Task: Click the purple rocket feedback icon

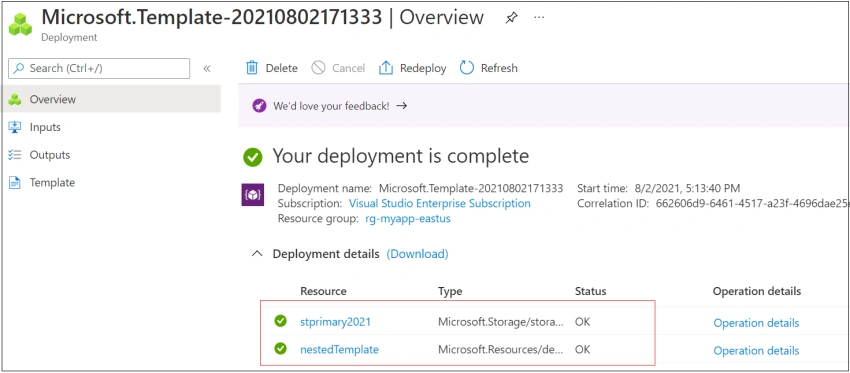Action: click(x=259, y=106)
